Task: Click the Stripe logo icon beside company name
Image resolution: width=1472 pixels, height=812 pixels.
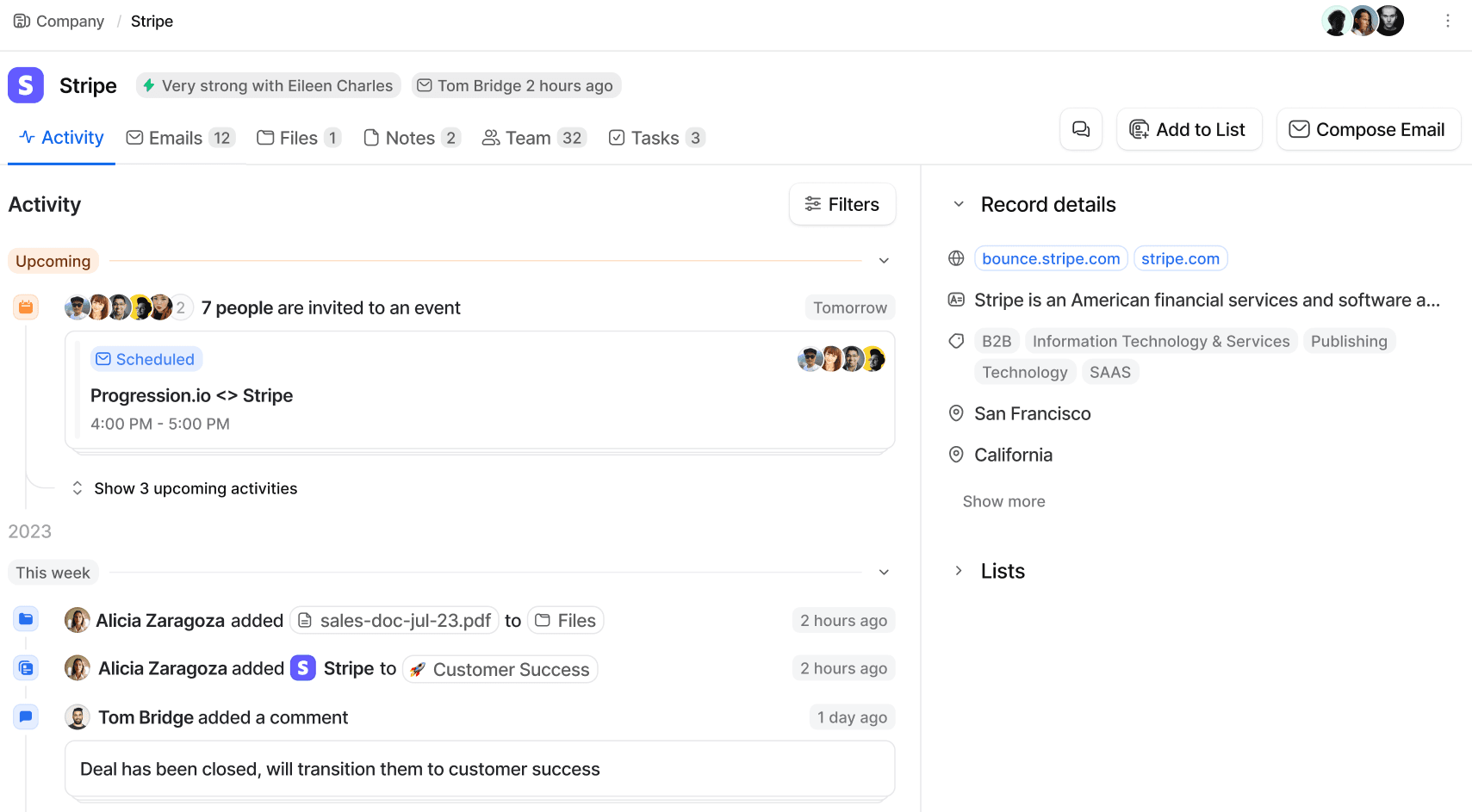Action: point(25,85)
